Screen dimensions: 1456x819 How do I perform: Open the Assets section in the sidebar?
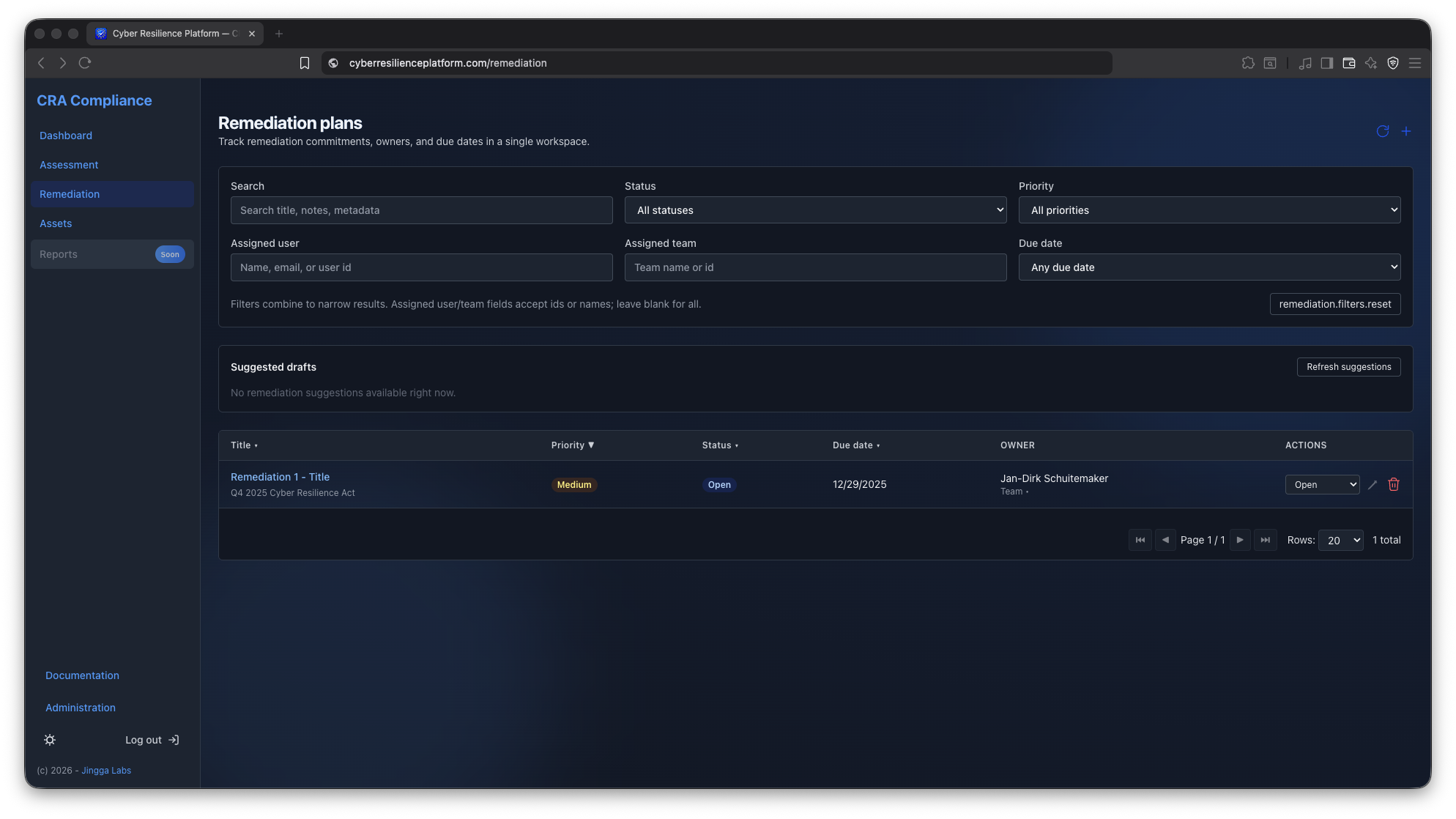click(56, 223)
